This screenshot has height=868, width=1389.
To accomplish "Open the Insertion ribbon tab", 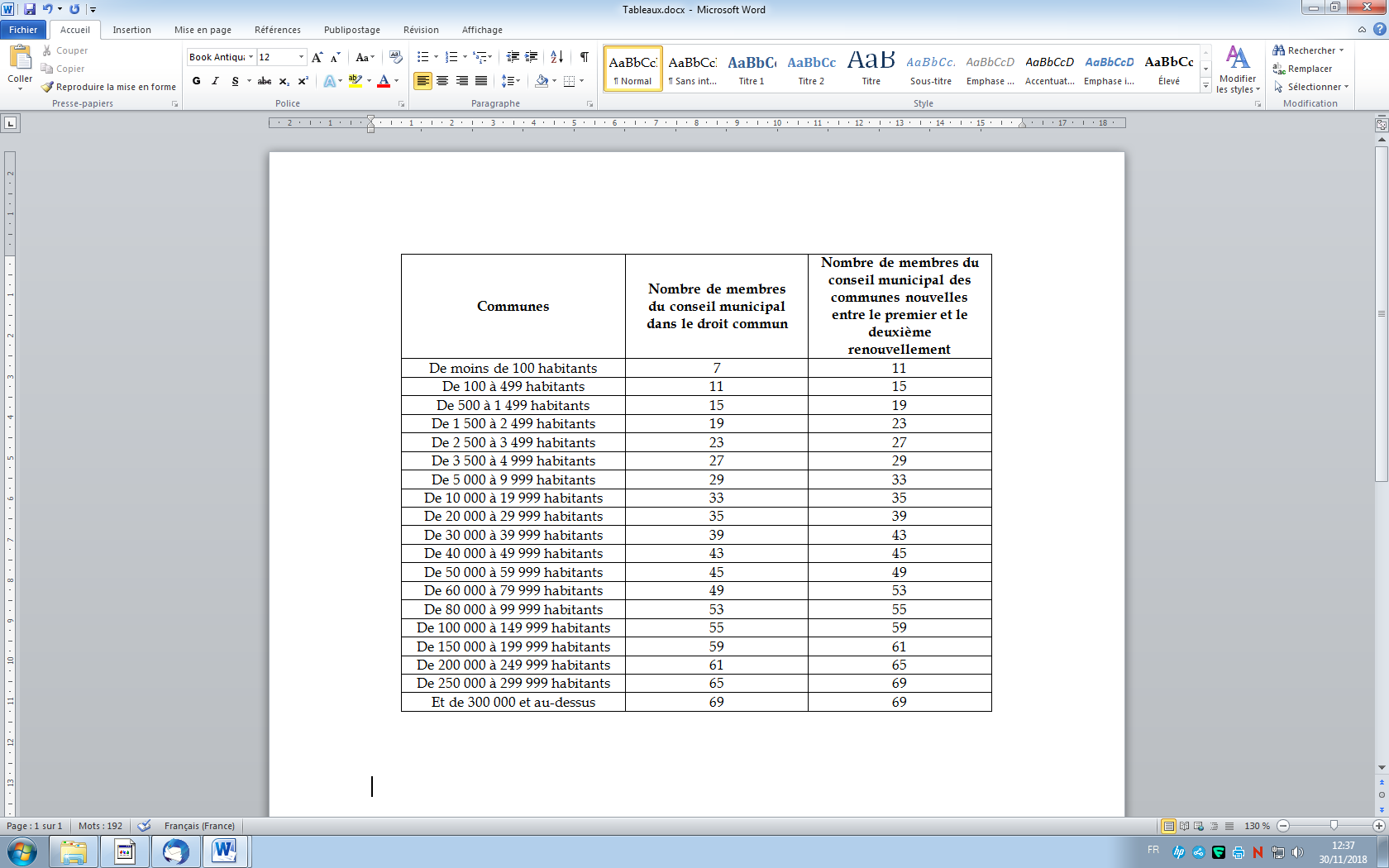I will tap(131, 30).
